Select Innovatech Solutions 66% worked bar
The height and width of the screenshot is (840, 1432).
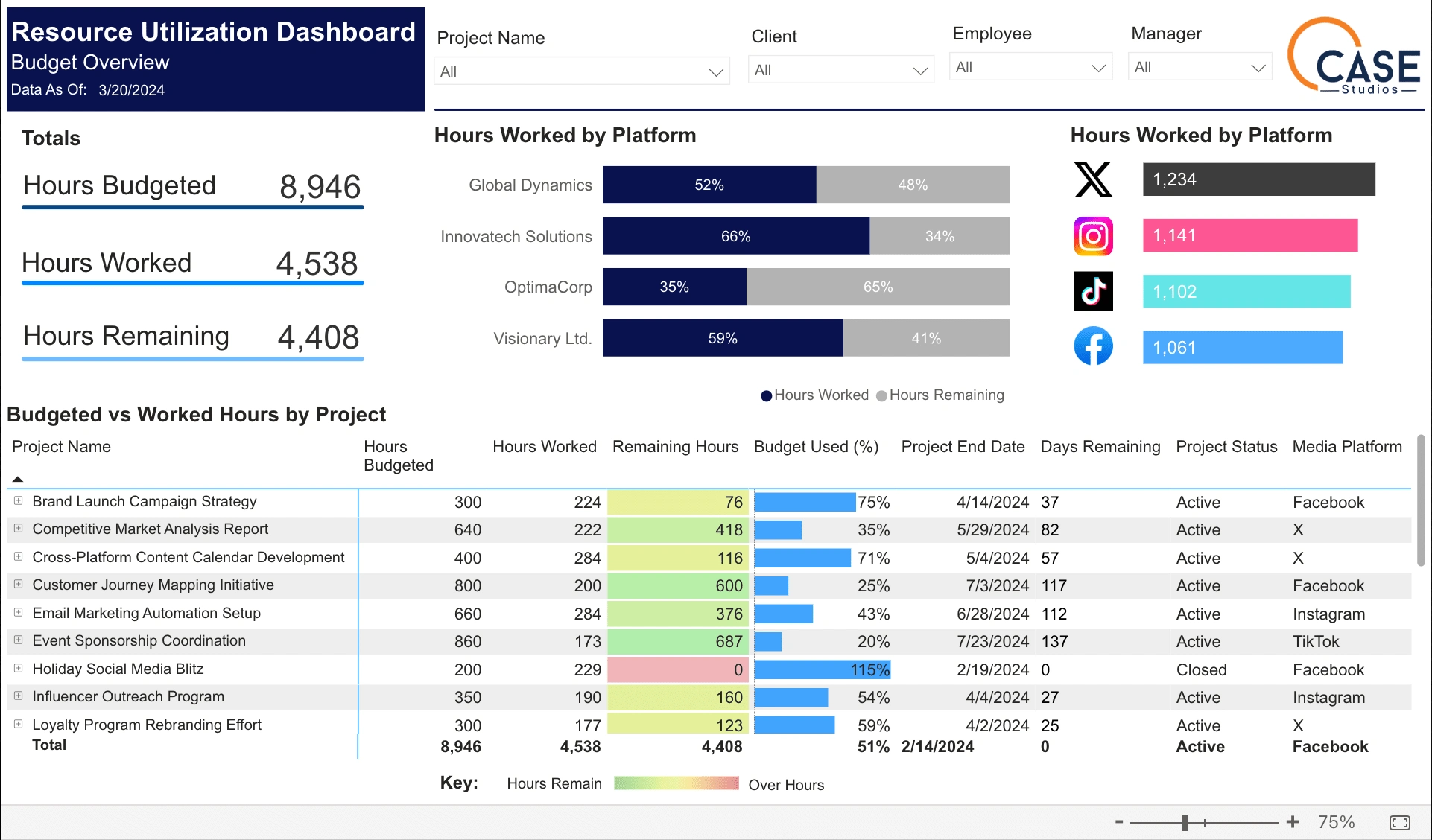[736, 236]
